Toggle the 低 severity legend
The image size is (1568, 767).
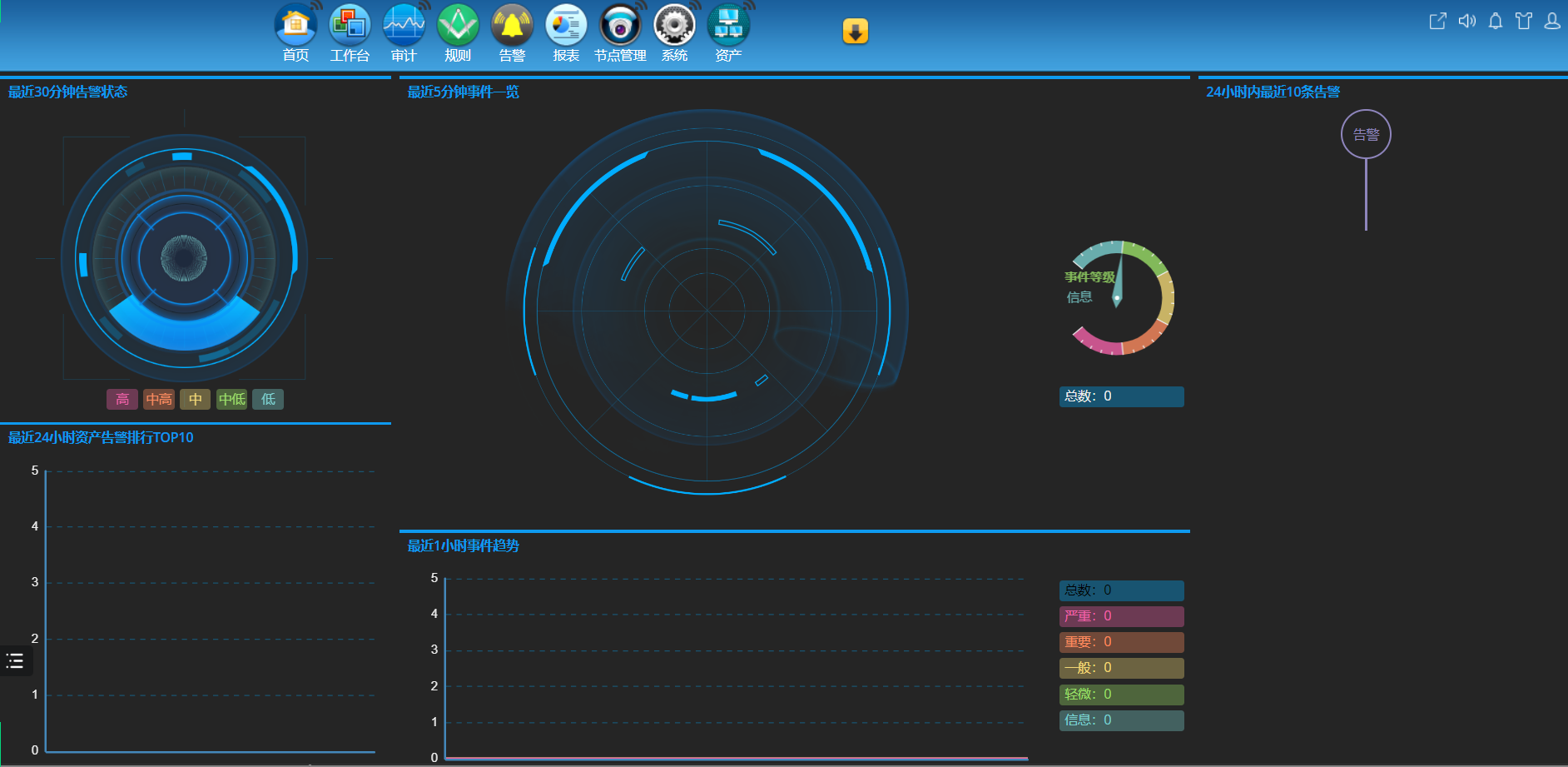pos(268,400)
